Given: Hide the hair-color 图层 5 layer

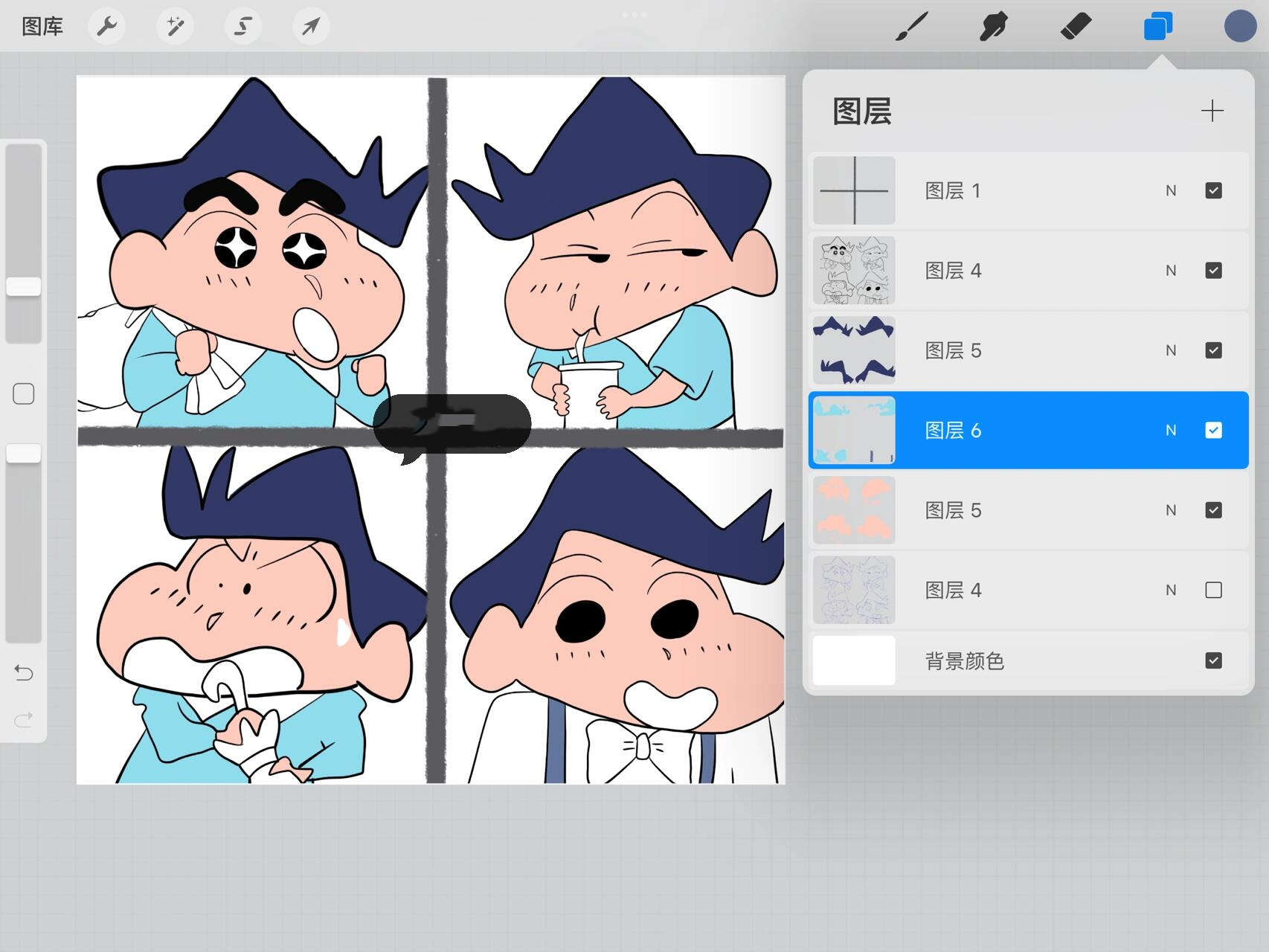Looking at the screenshot, I should coord(1213,350).
